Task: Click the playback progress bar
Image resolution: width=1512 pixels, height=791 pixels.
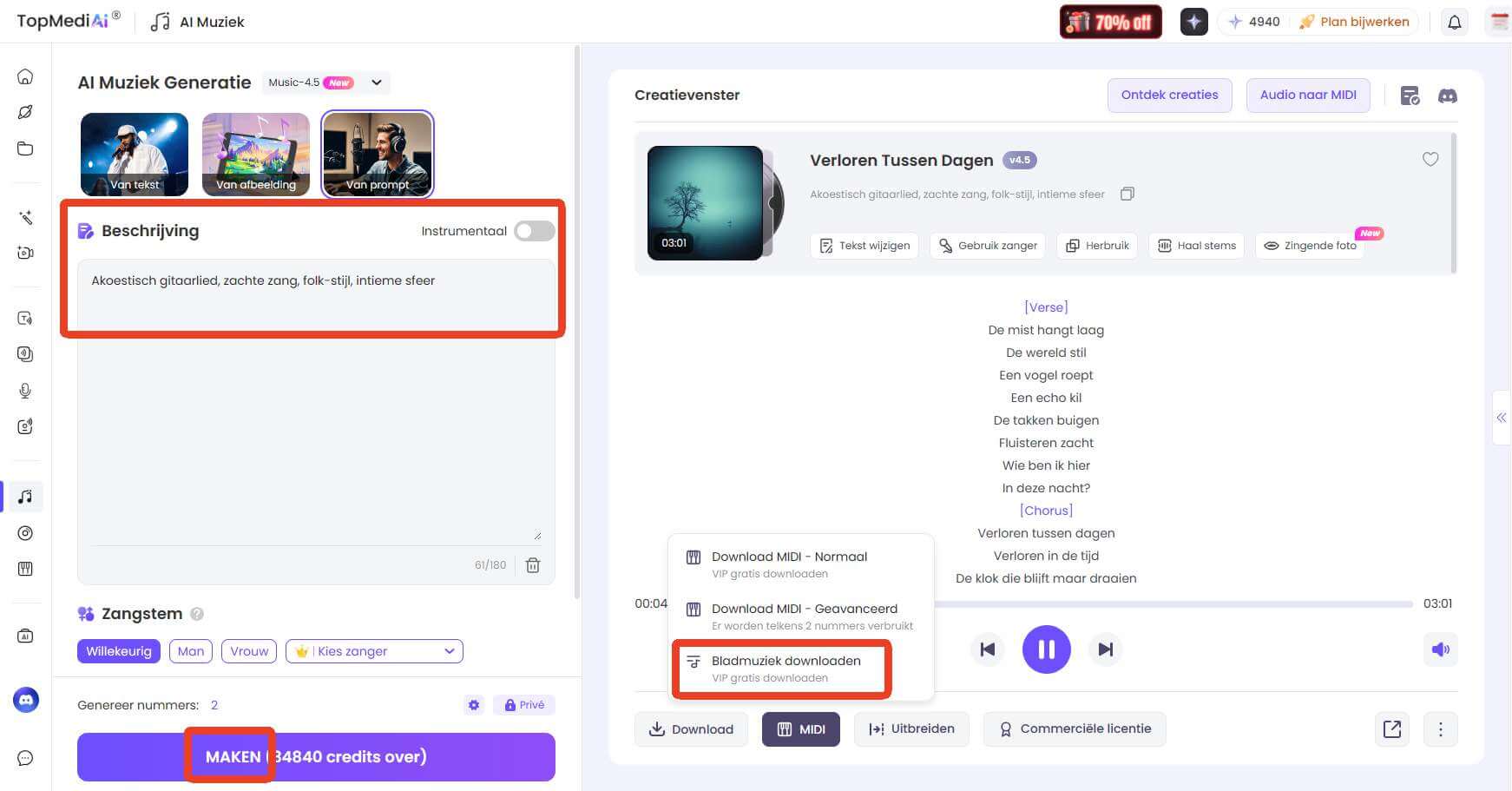Action: 1172,603
